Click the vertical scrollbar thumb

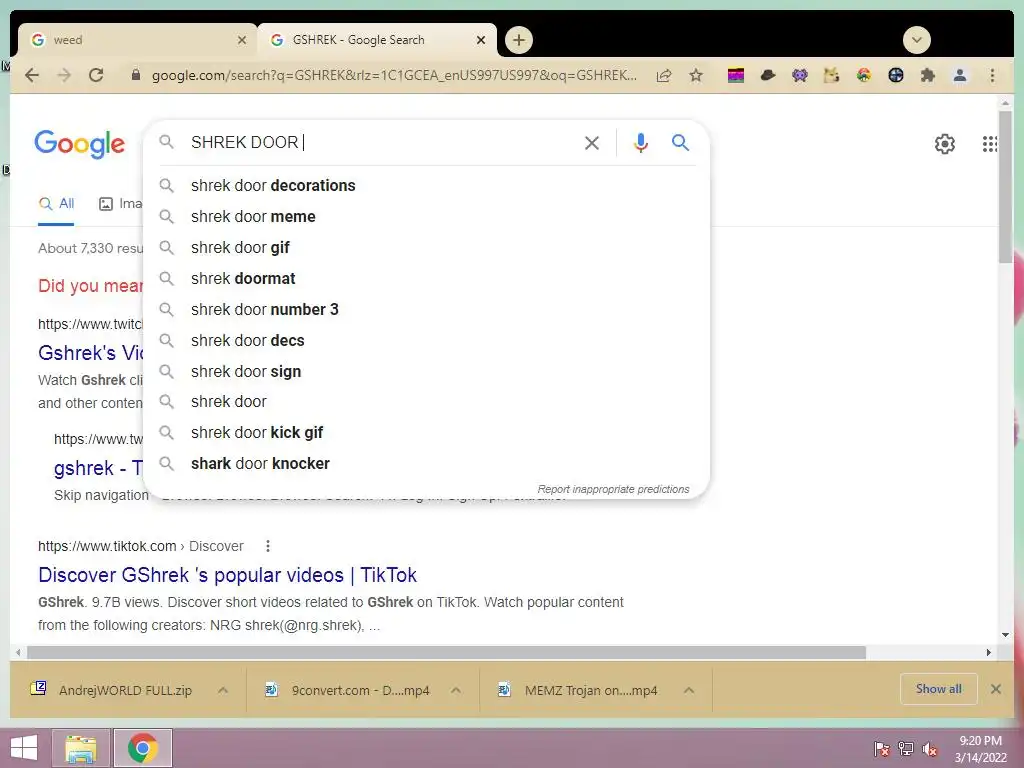point(1005,186)
